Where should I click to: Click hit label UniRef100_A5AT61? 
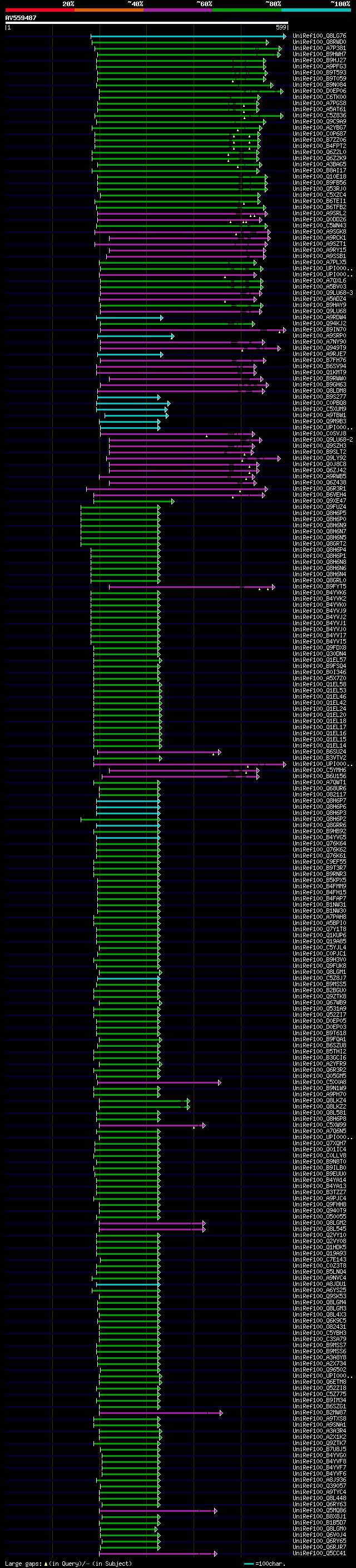pyautogui.click(x=319, y=110)
